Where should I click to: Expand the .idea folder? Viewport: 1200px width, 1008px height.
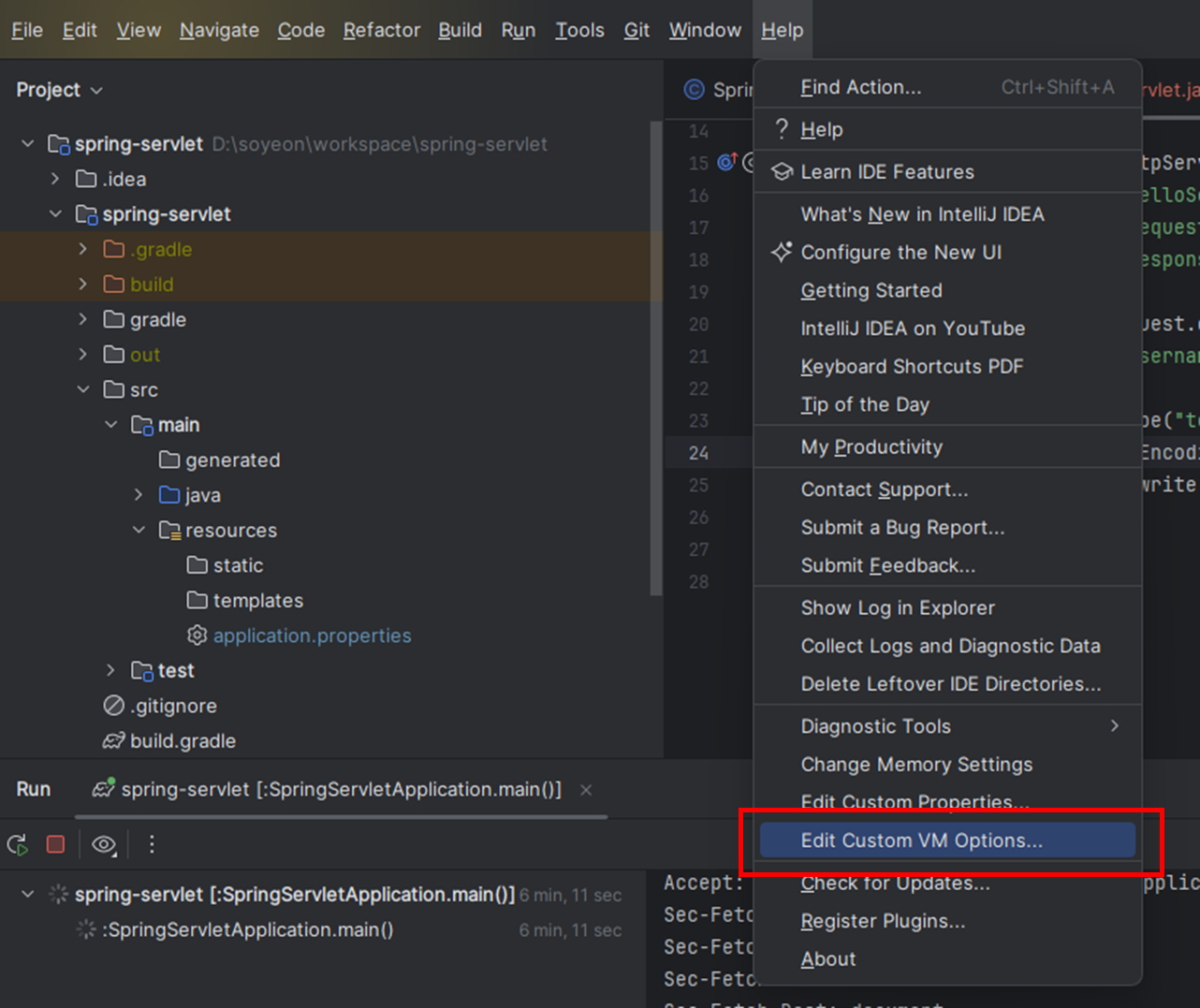(x=55, y=178)
